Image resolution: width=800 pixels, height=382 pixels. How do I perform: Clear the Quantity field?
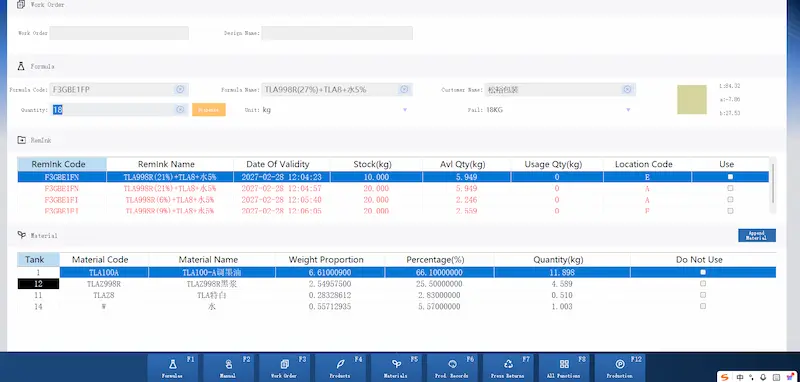(x=180, y=110)
